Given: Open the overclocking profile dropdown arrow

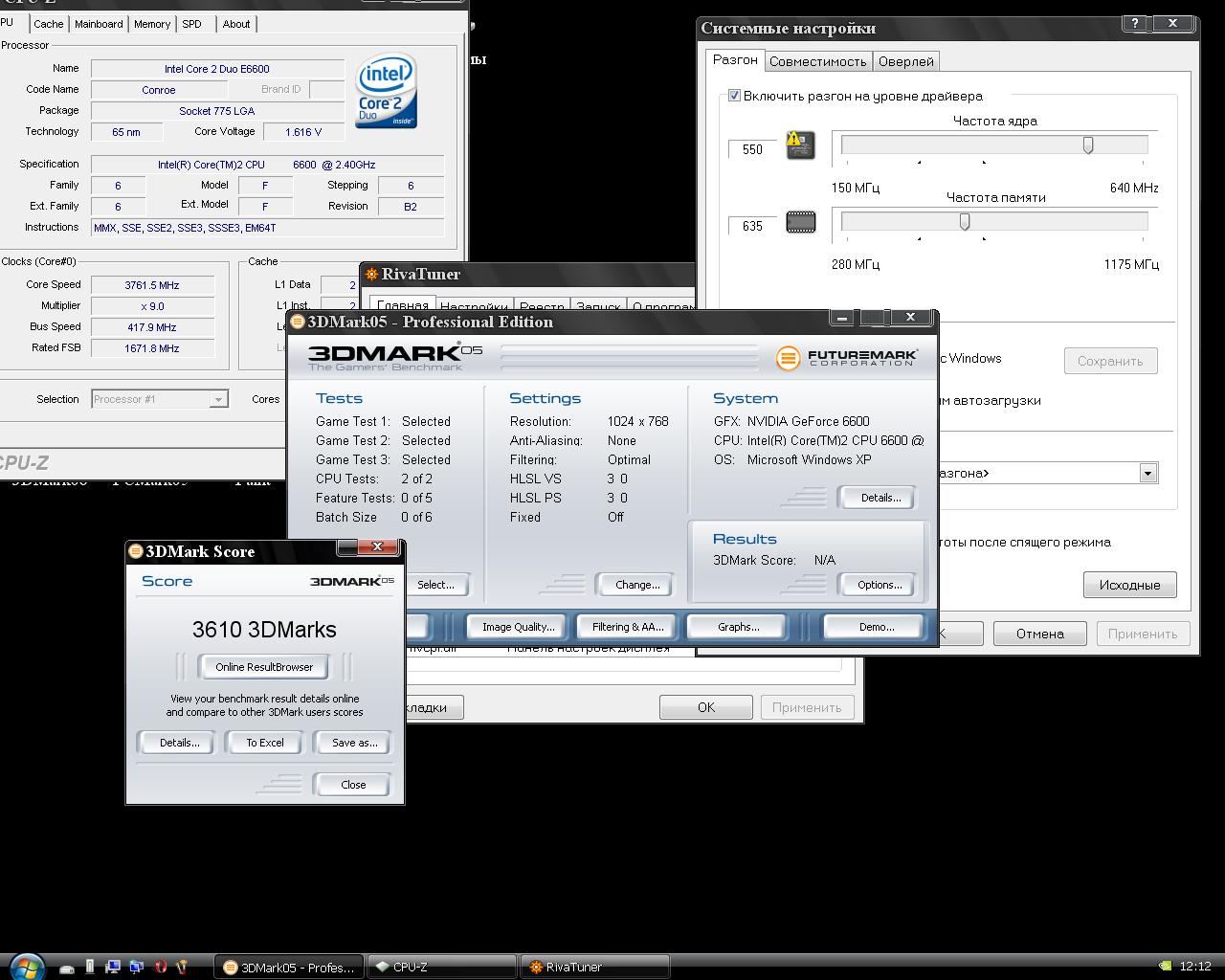Looking at the screenshot, I should click(1147, 473).
